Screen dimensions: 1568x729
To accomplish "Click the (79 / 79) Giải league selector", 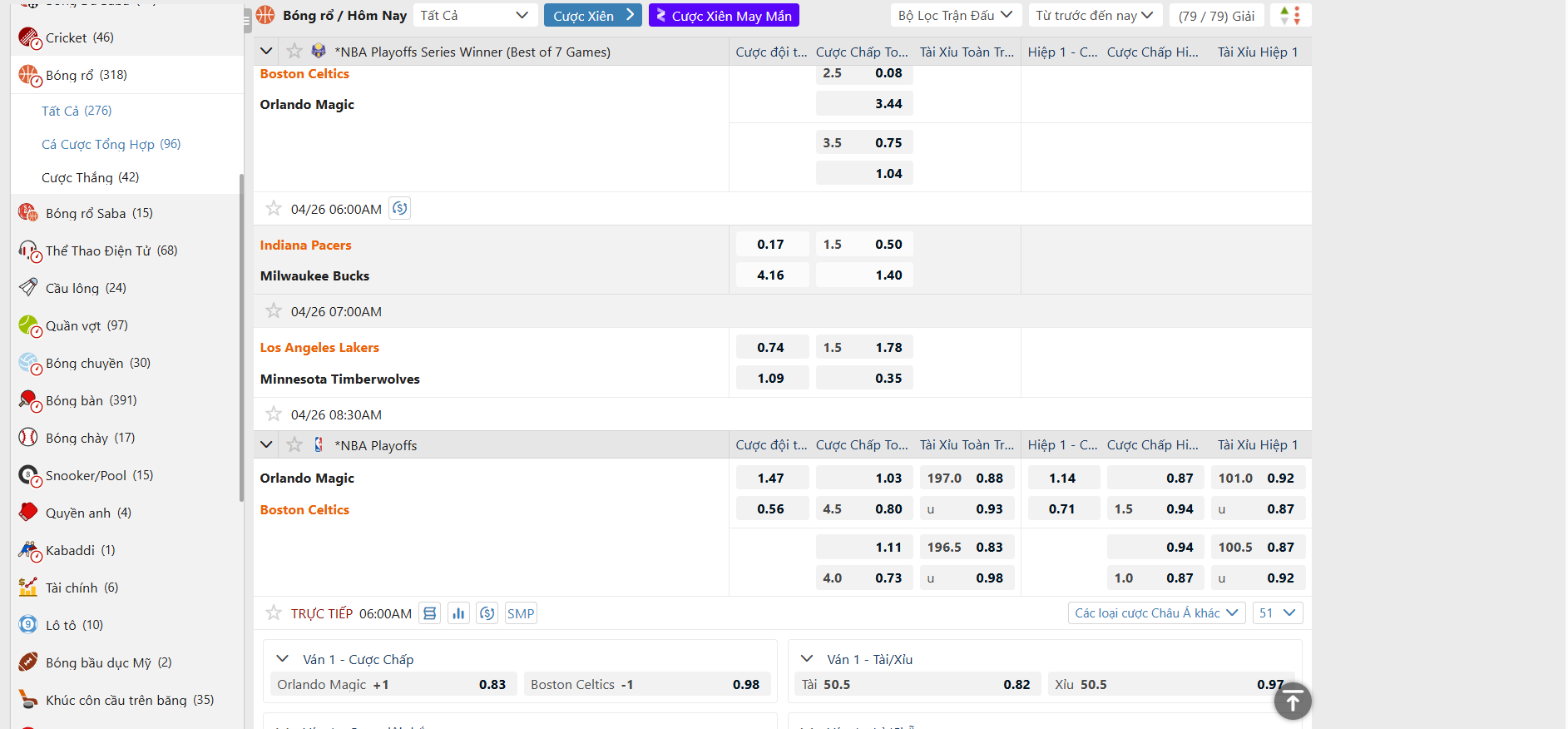I will 1216,15.
